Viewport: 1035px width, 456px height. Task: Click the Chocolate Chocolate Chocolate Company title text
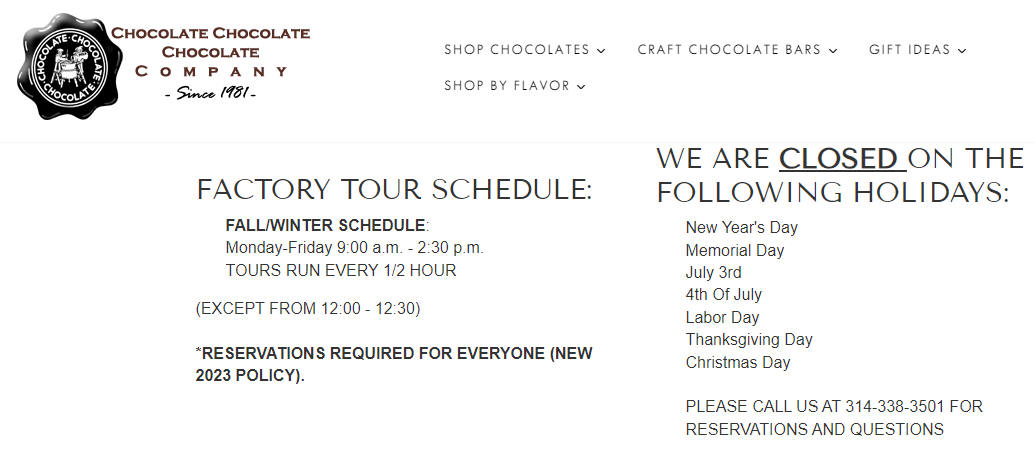click(x=211, y=52)
